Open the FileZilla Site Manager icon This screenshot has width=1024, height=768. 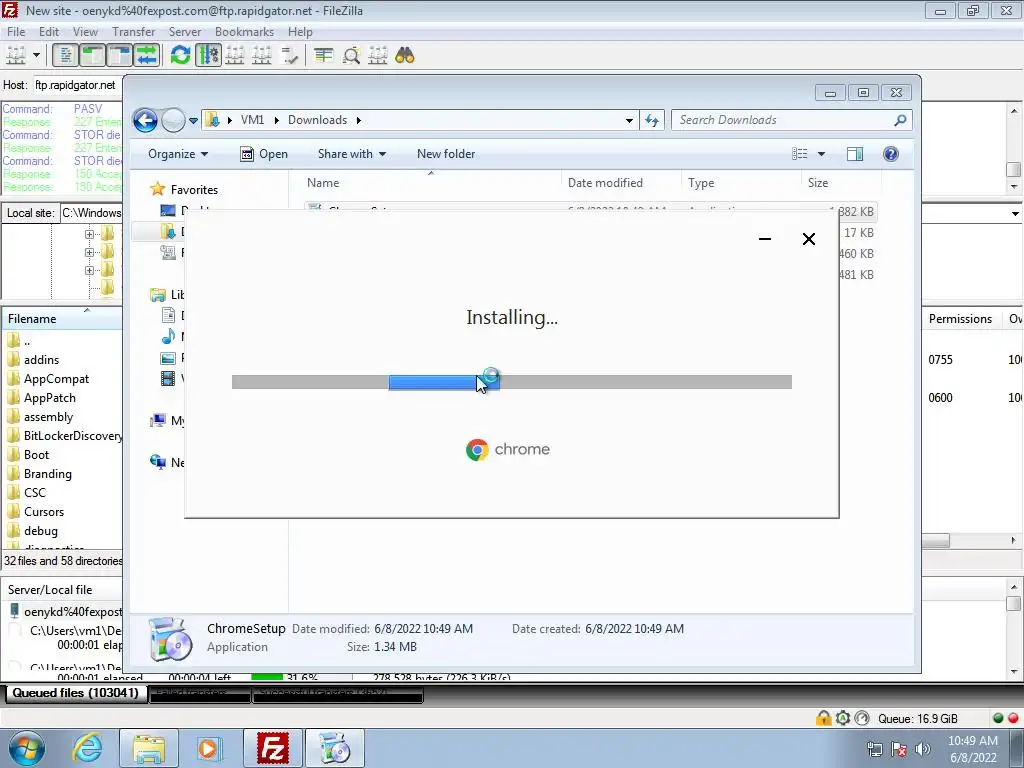[x=15, y=56]
